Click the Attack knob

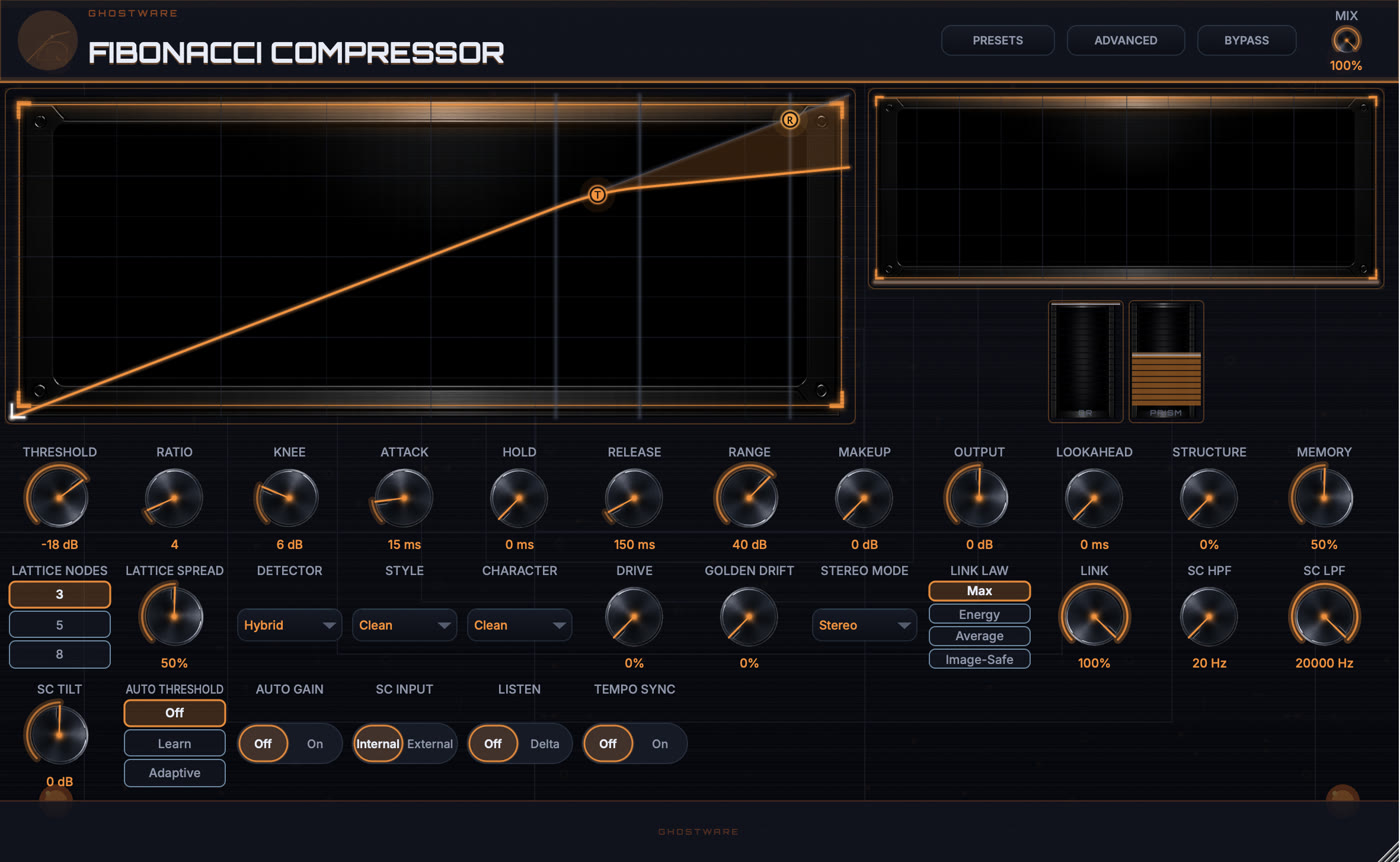404,497
